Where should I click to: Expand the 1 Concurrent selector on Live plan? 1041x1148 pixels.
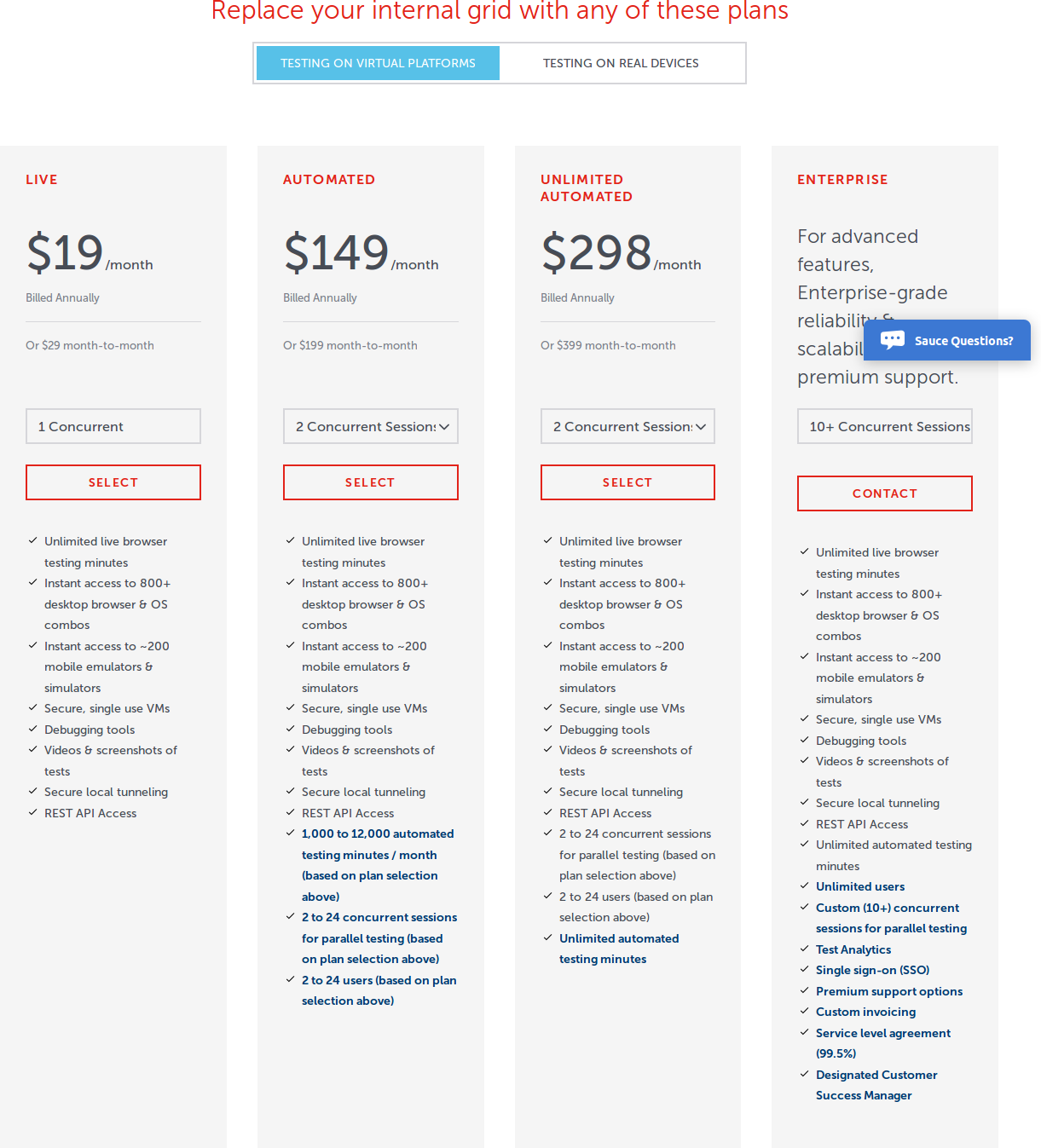coord(113,426)
